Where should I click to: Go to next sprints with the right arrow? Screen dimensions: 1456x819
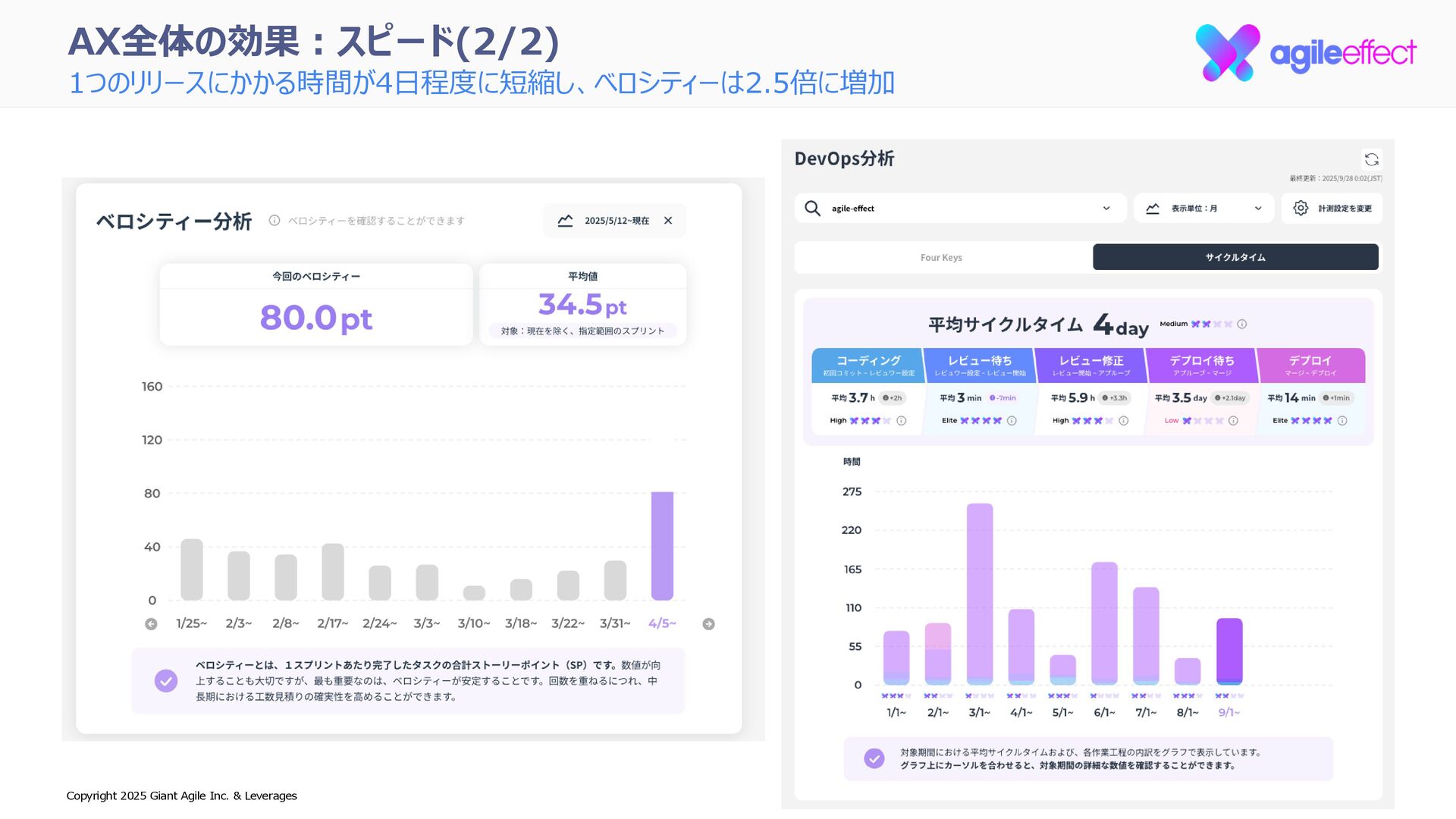(x=708, y=624)
